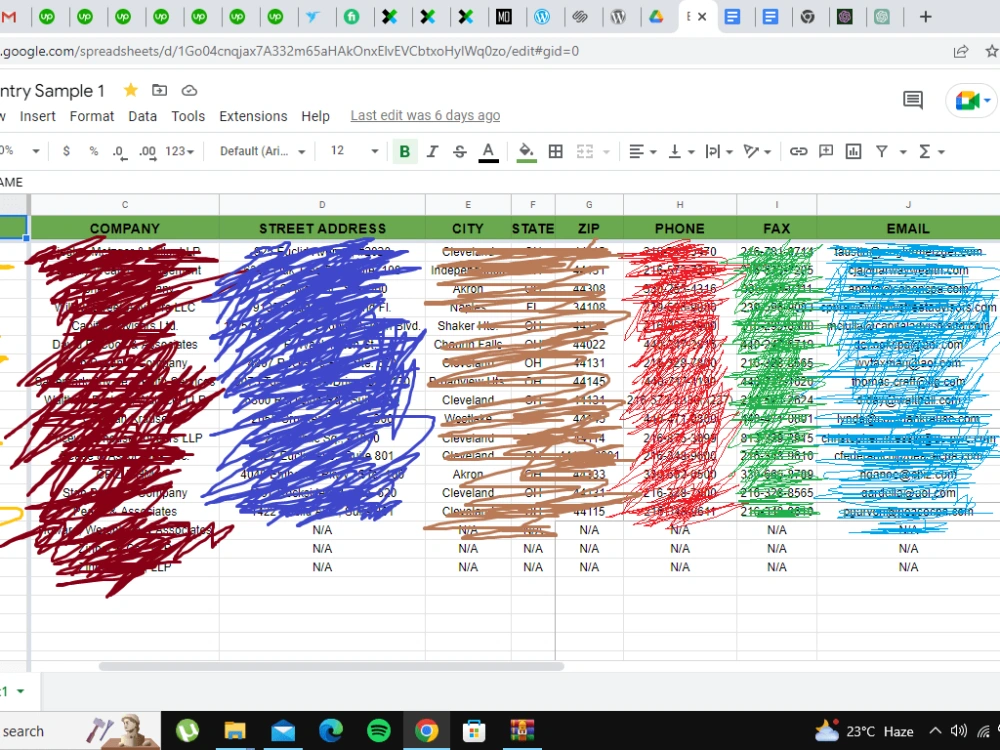
Task: Open the Insert menu
Action: click(38, 116)
